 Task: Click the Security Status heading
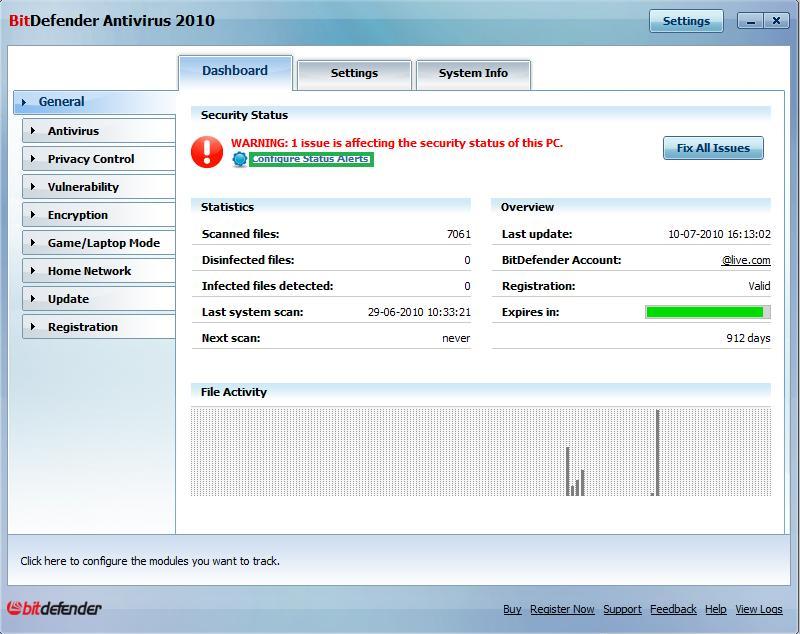244,115
